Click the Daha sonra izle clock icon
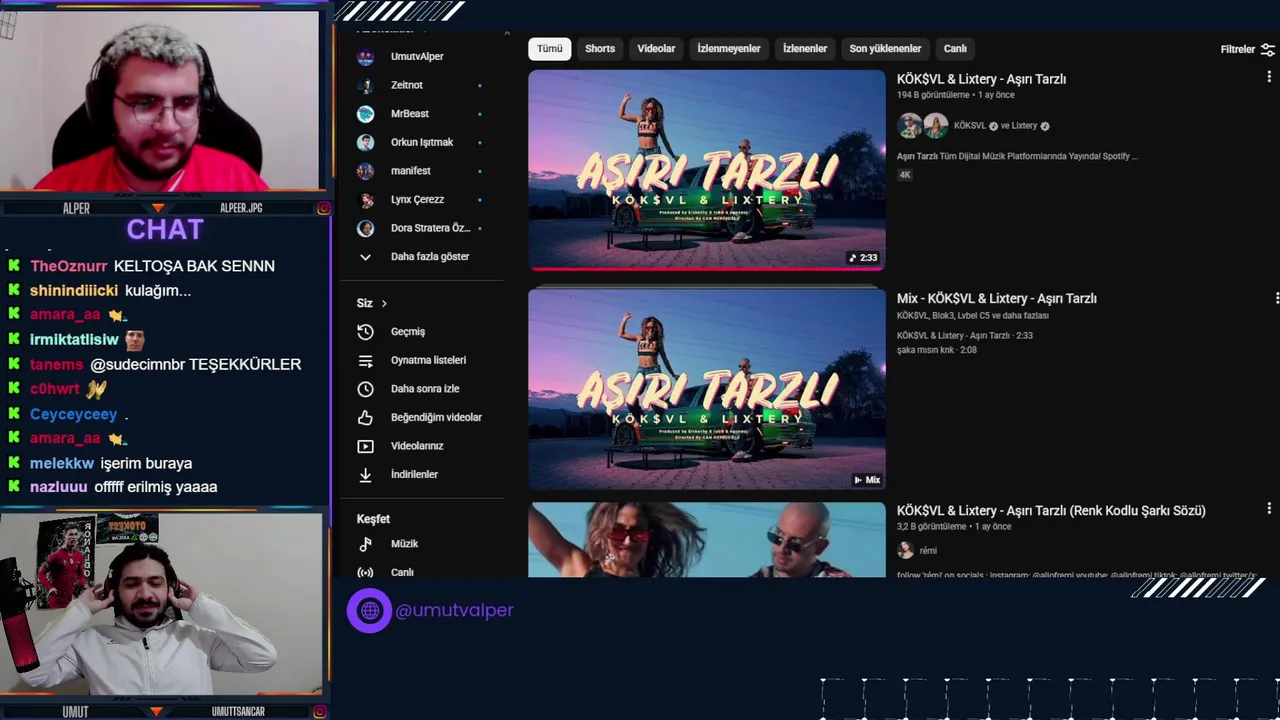Screen dimensions: 1280x720 point(366,389)
